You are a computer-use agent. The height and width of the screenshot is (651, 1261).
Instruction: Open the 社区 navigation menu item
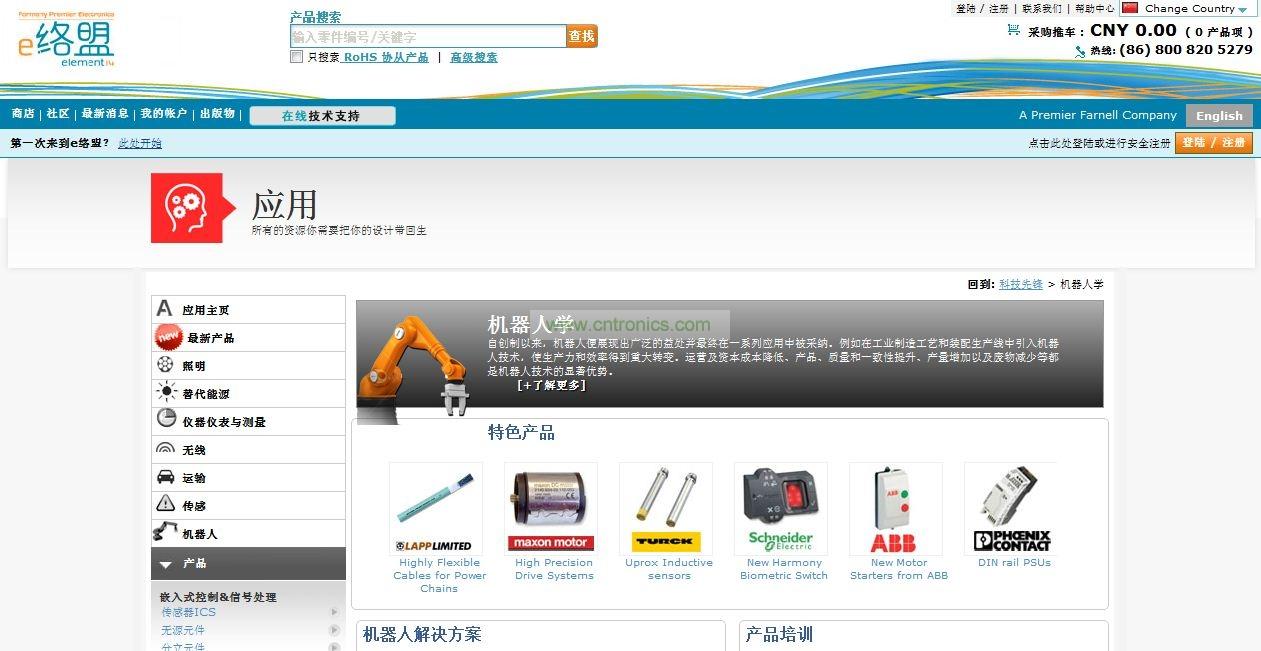point(58,114)
